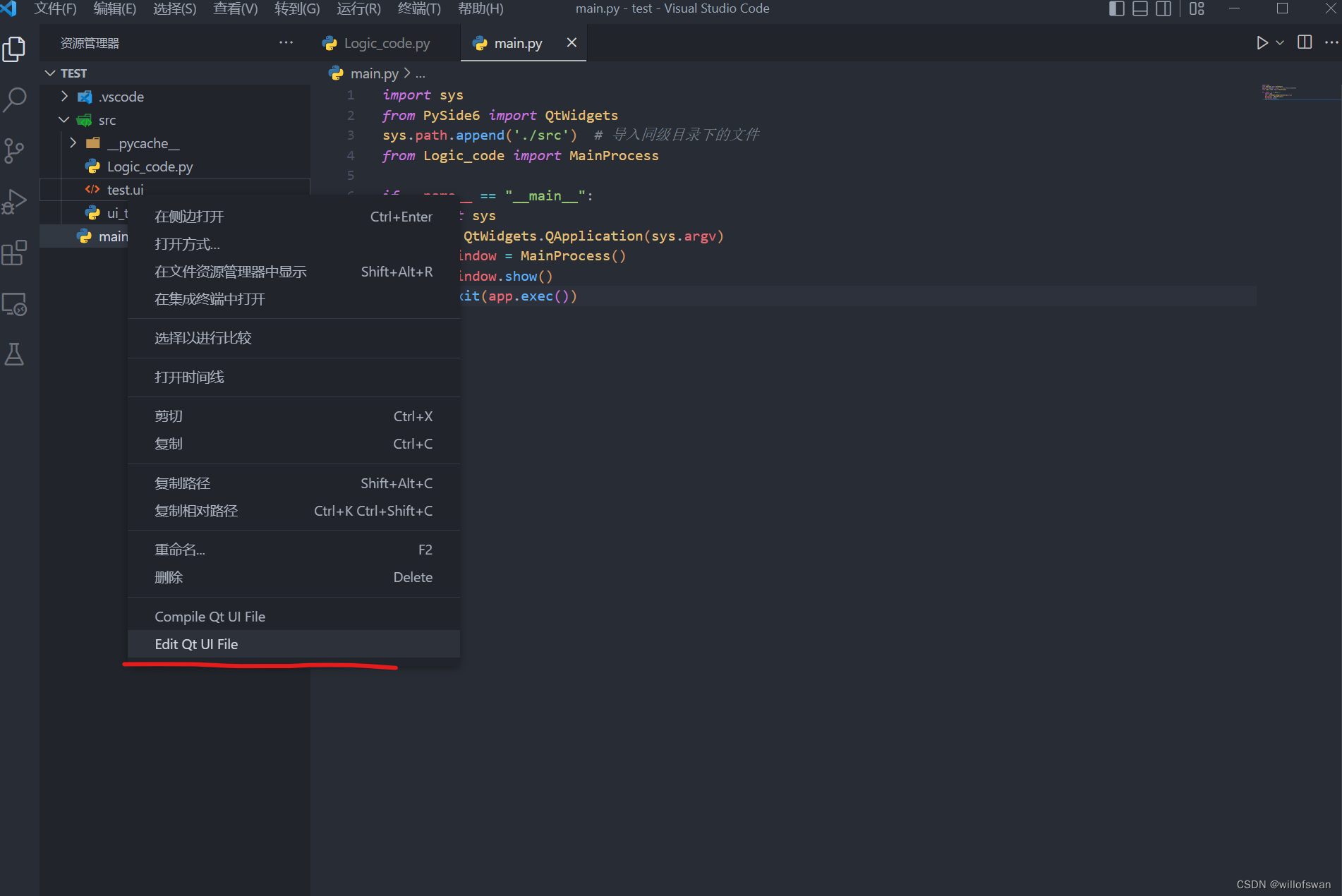Screen dimensions: 1342x896
Task: Open the Search view in activity bar
Action: click(14, 99)
